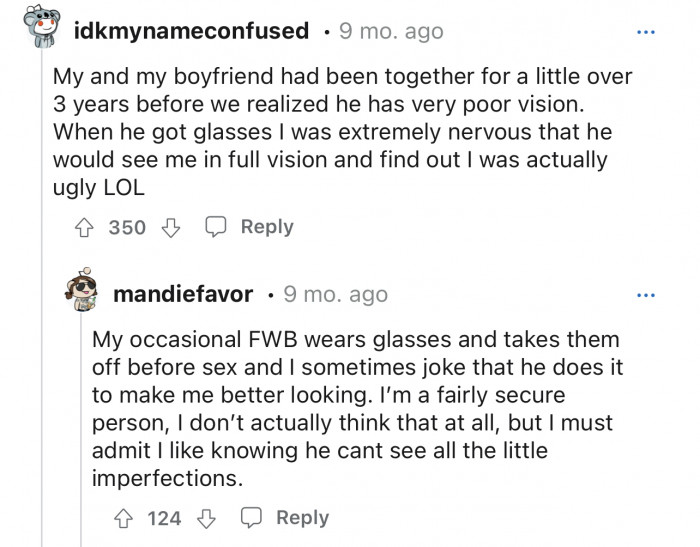Screen dimensions: 700x547
Task: Click the Reply label under the 350-point comment
Action: pos(266,227)
